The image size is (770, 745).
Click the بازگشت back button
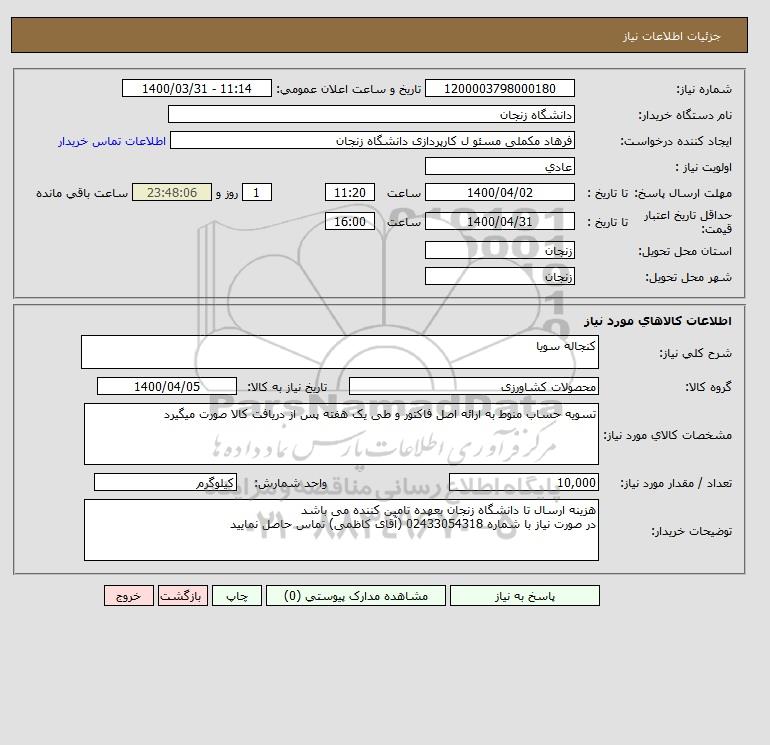point(183,596)
